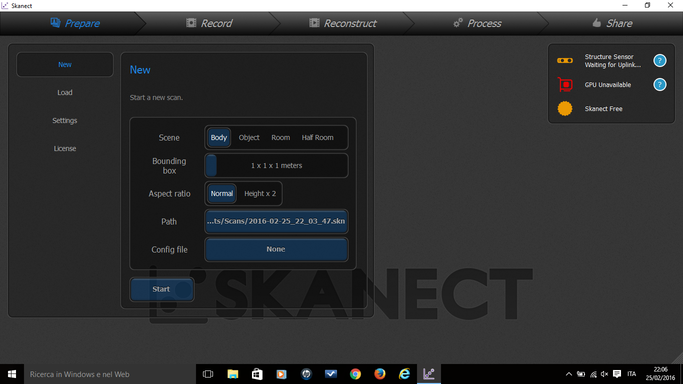
Task: Open Task View on the taskbar
Action: click(208, 374)
